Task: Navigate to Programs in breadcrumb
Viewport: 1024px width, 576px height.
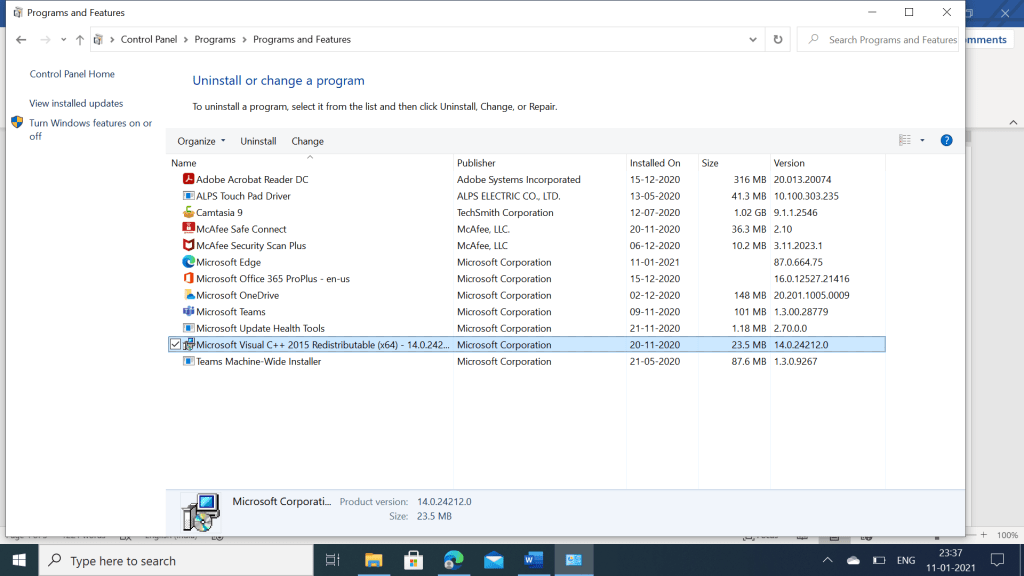Action: tap(215, 39)
